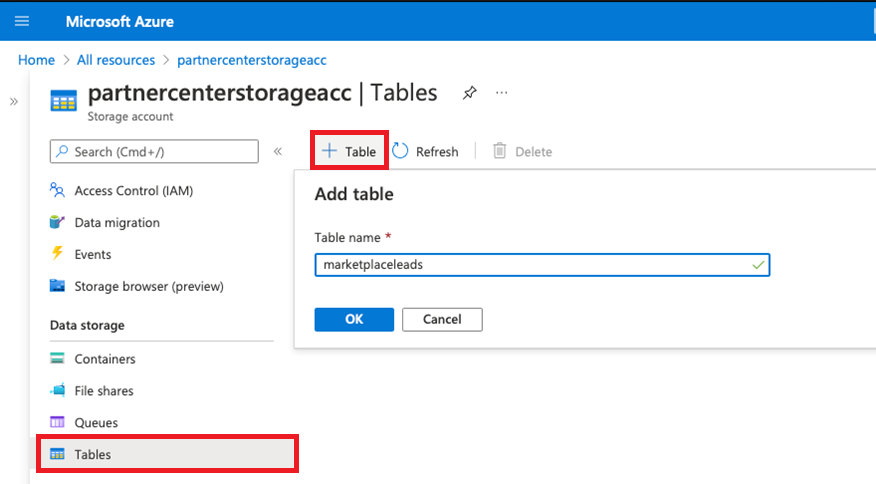Open the more options ellipsis
This screenshot has width=876, height=484.
tap(502, 93)
